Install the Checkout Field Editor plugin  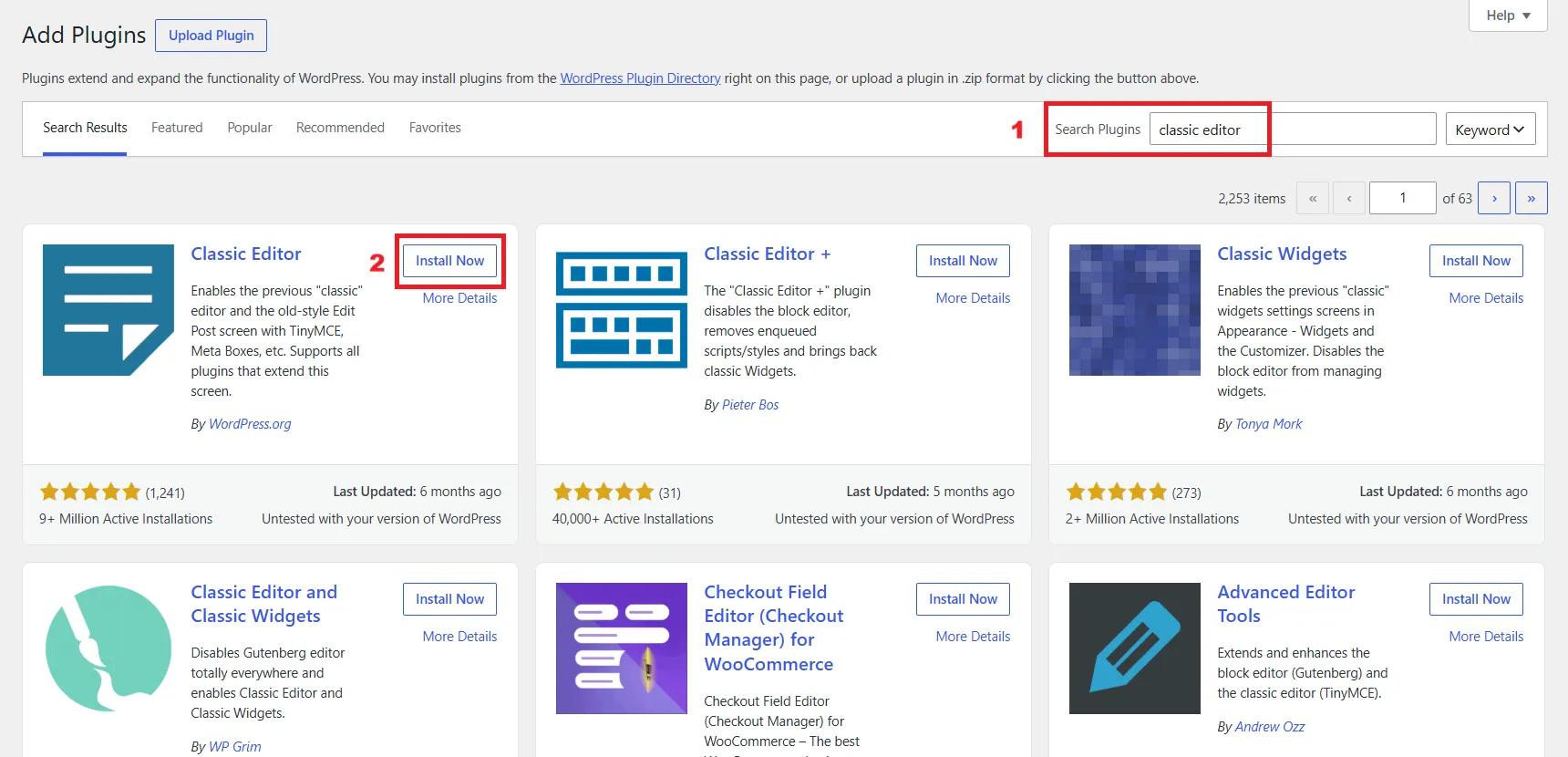click(x=964, y=599)
